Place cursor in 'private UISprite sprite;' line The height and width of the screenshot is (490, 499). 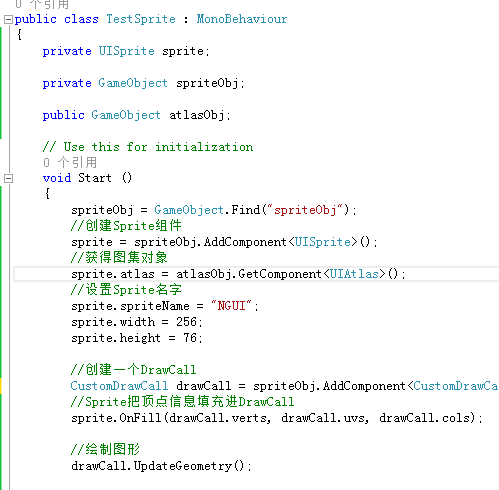(x=126, y=51)
